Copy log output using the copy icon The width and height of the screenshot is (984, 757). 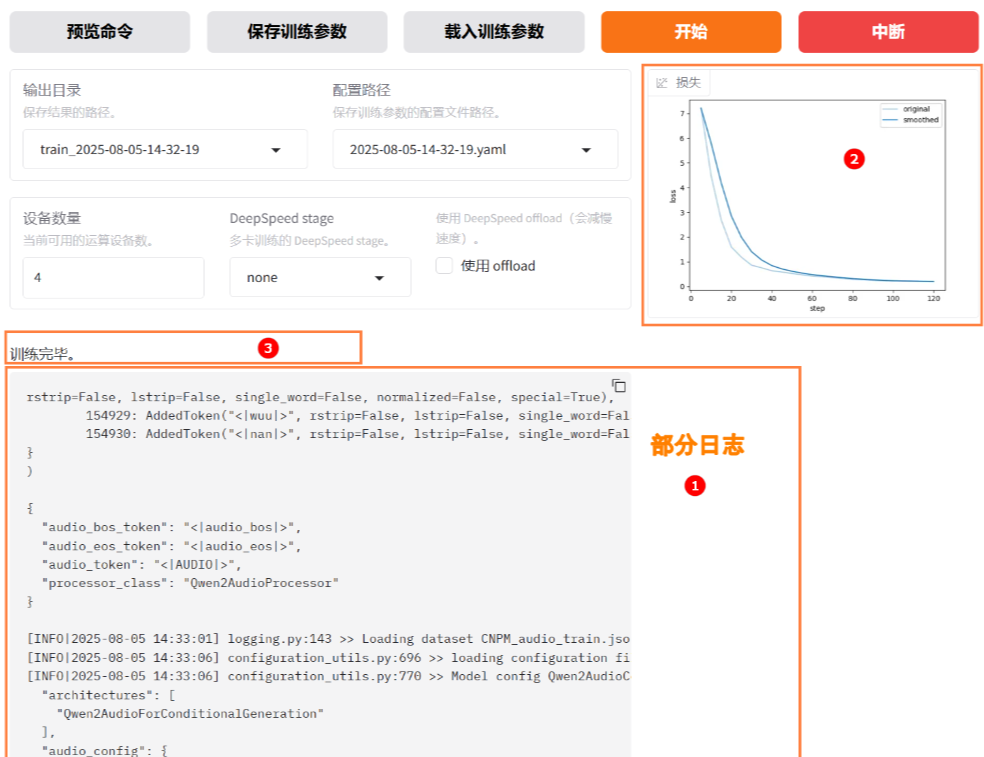coord(619,385)
